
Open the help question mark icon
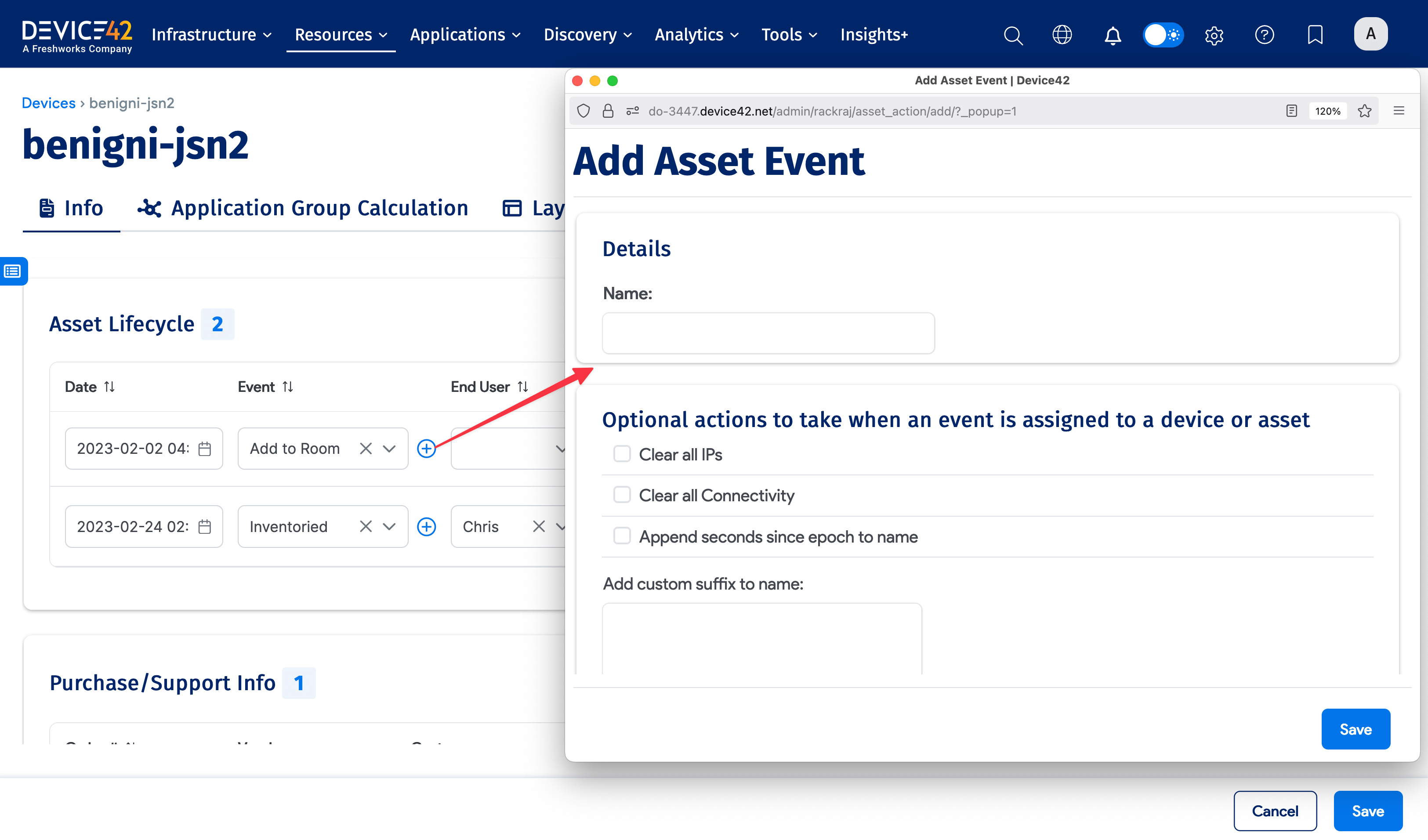tap(1264, 35)
